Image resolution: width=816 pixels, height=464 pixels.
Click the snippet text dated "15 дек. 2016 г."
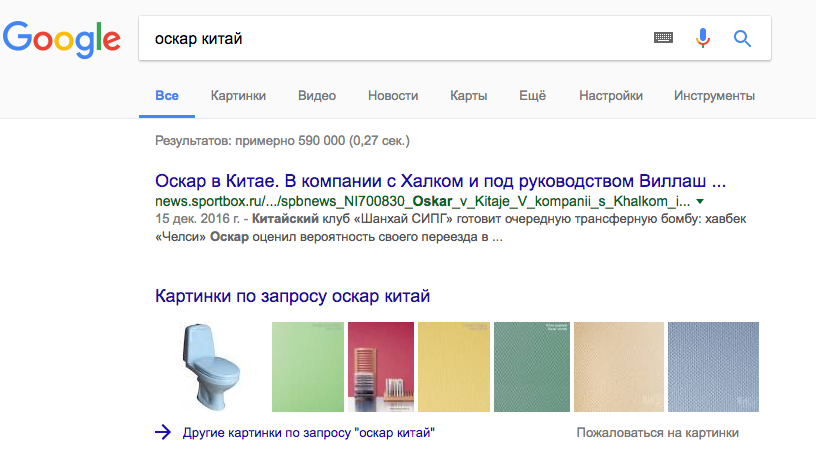click(x=451, y=228)
